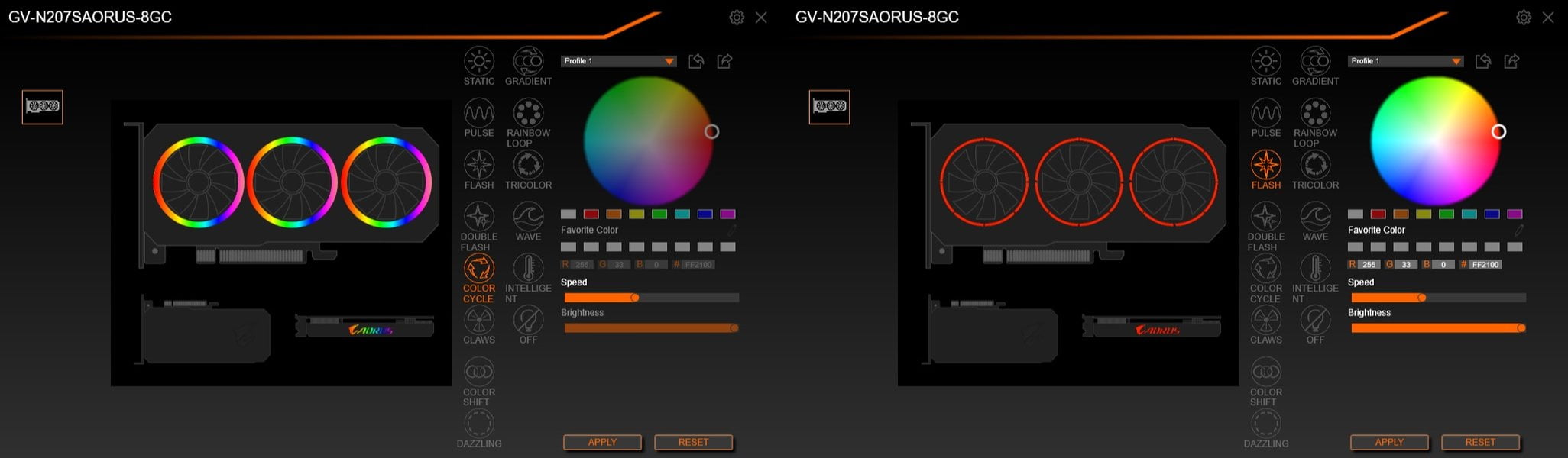Click RESET button in the left window
This screenshot has width=1568, height=458.
tap(694, 442)
